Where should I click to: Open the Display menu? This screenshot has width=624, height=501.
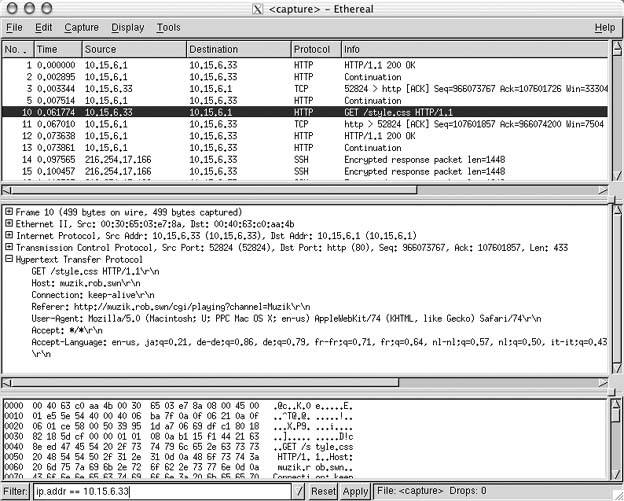127,28
